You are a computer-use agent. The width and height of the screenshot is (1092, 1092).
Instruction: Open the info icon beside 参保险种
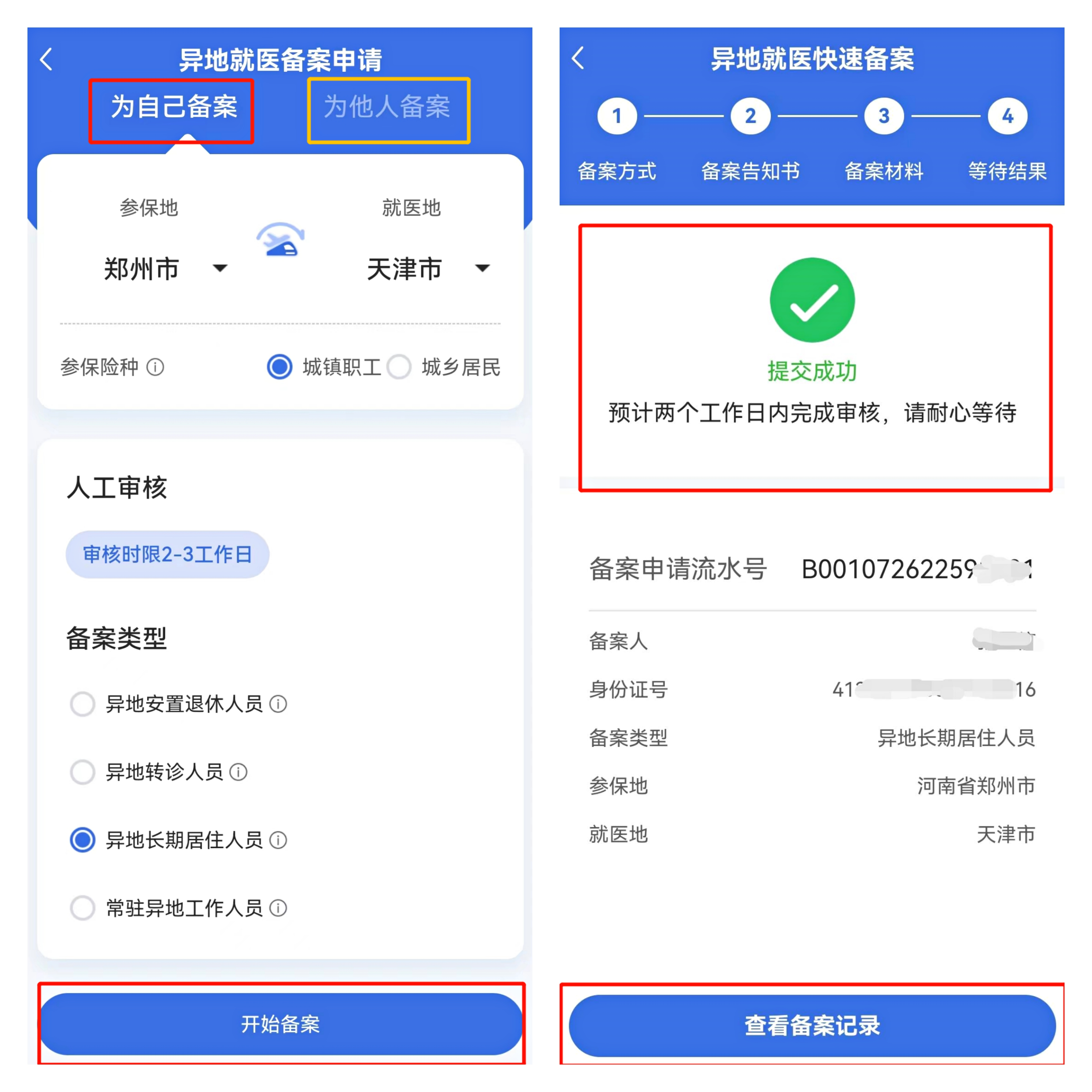pos(155,367)
